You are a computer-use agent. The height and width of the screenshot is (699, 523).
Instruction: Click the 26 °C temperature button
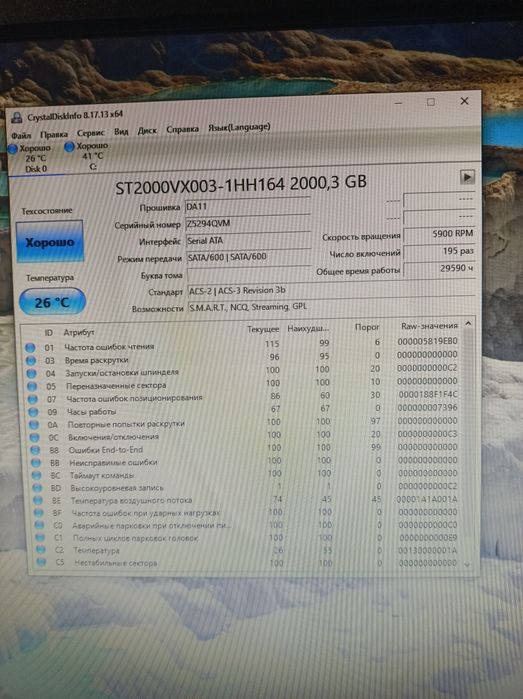[52, 302]
